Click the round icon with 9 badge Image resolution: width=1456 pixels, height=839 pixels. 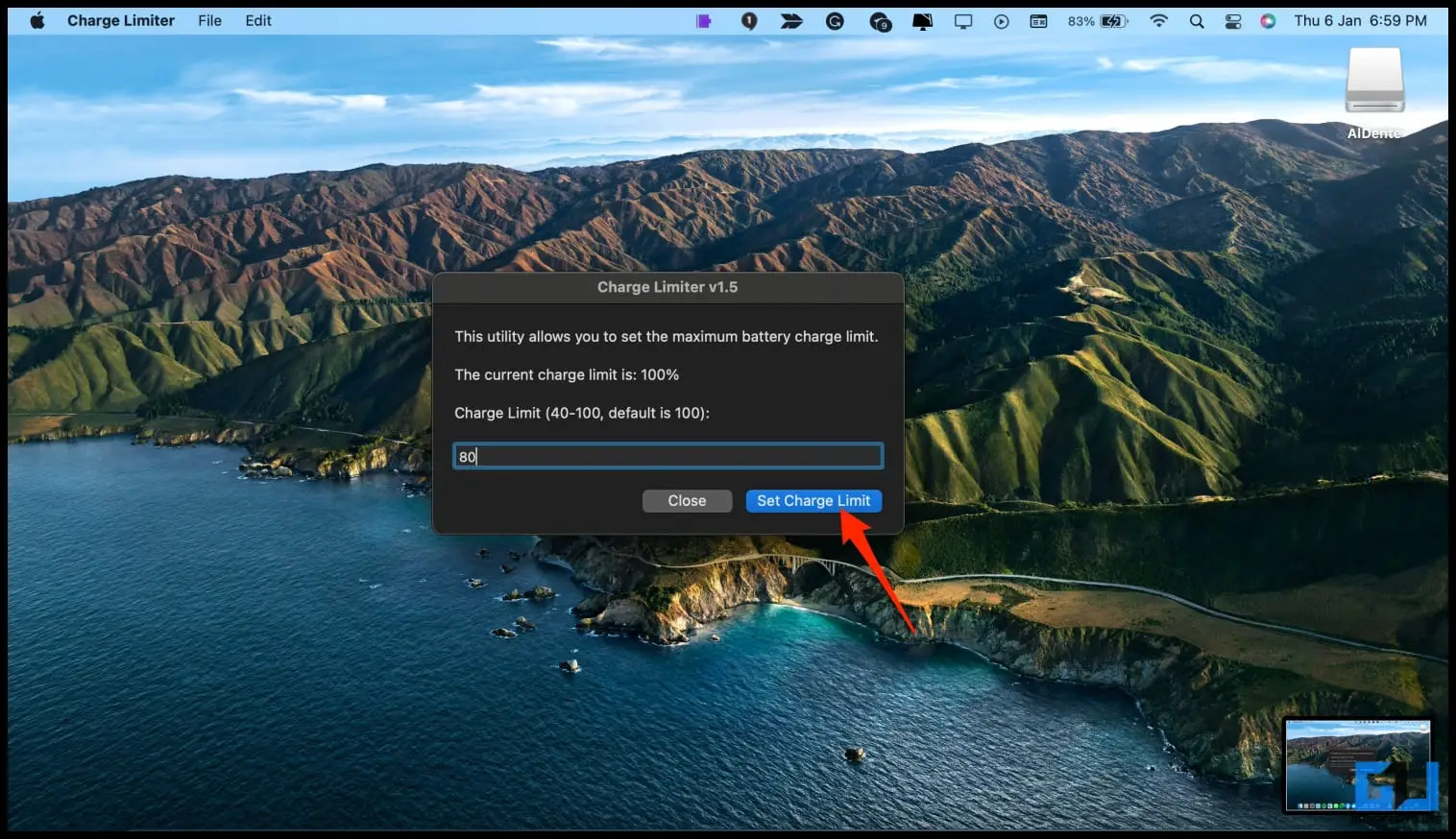point(880,21)
